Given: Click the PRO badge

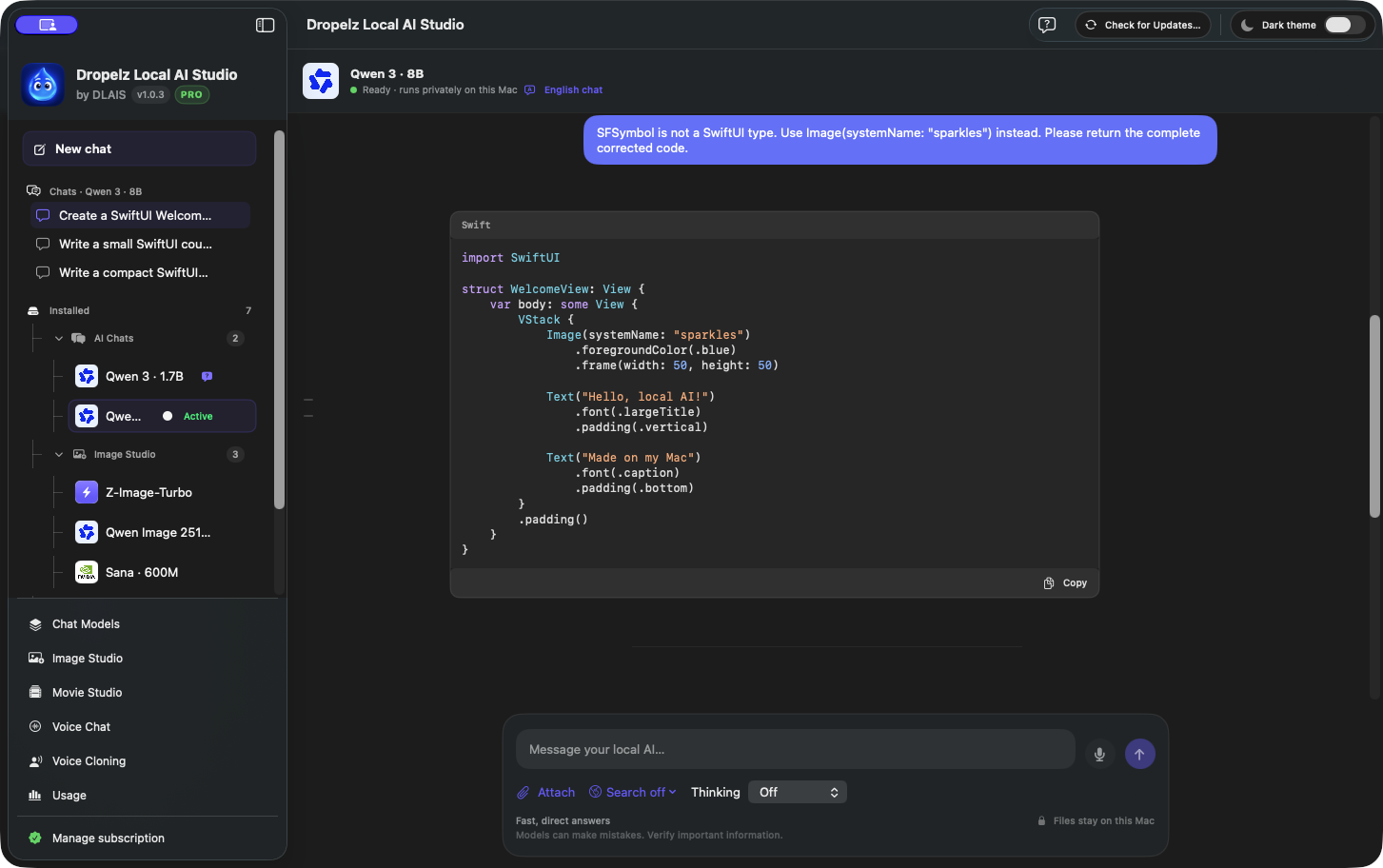Looking at the screenshot, I should (x=191, y=94).
